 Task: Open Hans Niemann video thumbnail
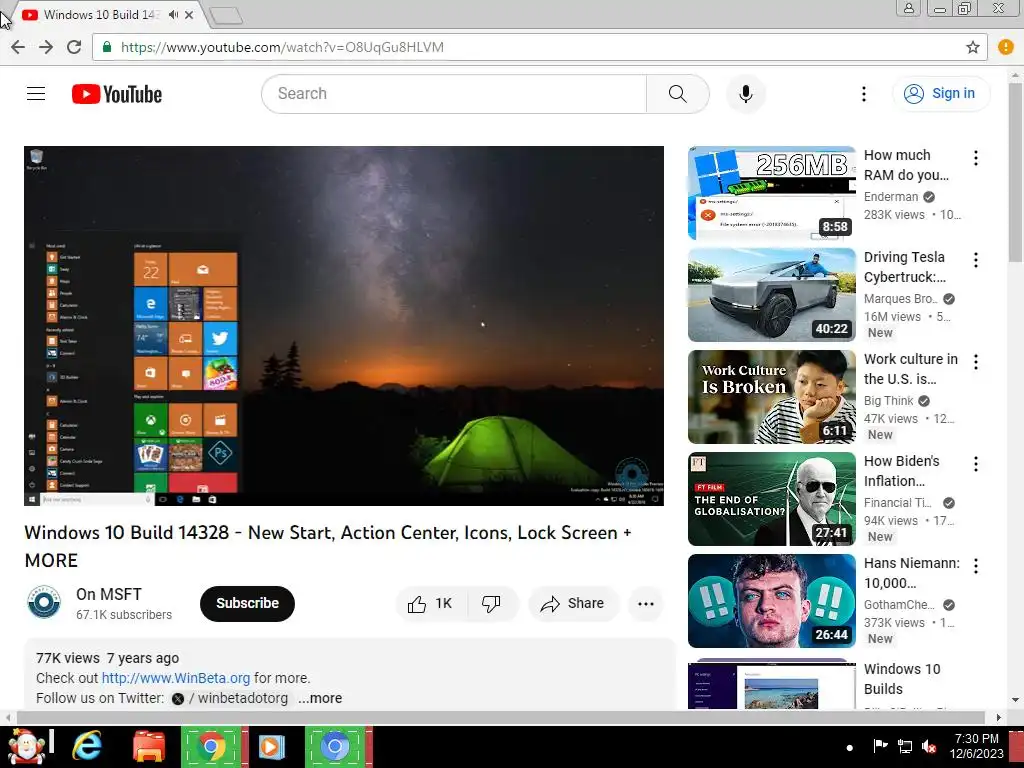click(771, 601)
